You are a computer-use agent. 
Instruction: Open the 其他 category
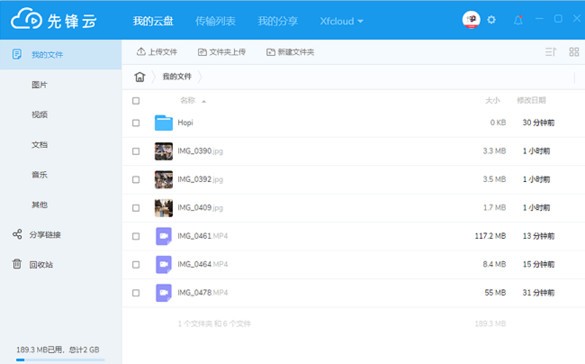coord(39,205)
